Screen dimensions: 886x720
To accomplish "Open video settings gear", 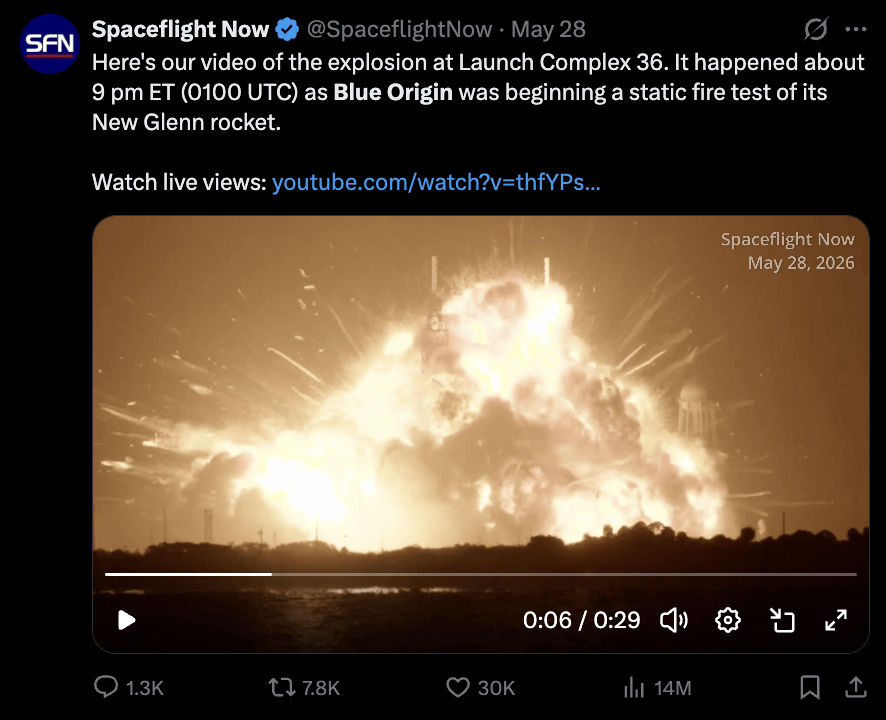I will (x=728, y=620).
